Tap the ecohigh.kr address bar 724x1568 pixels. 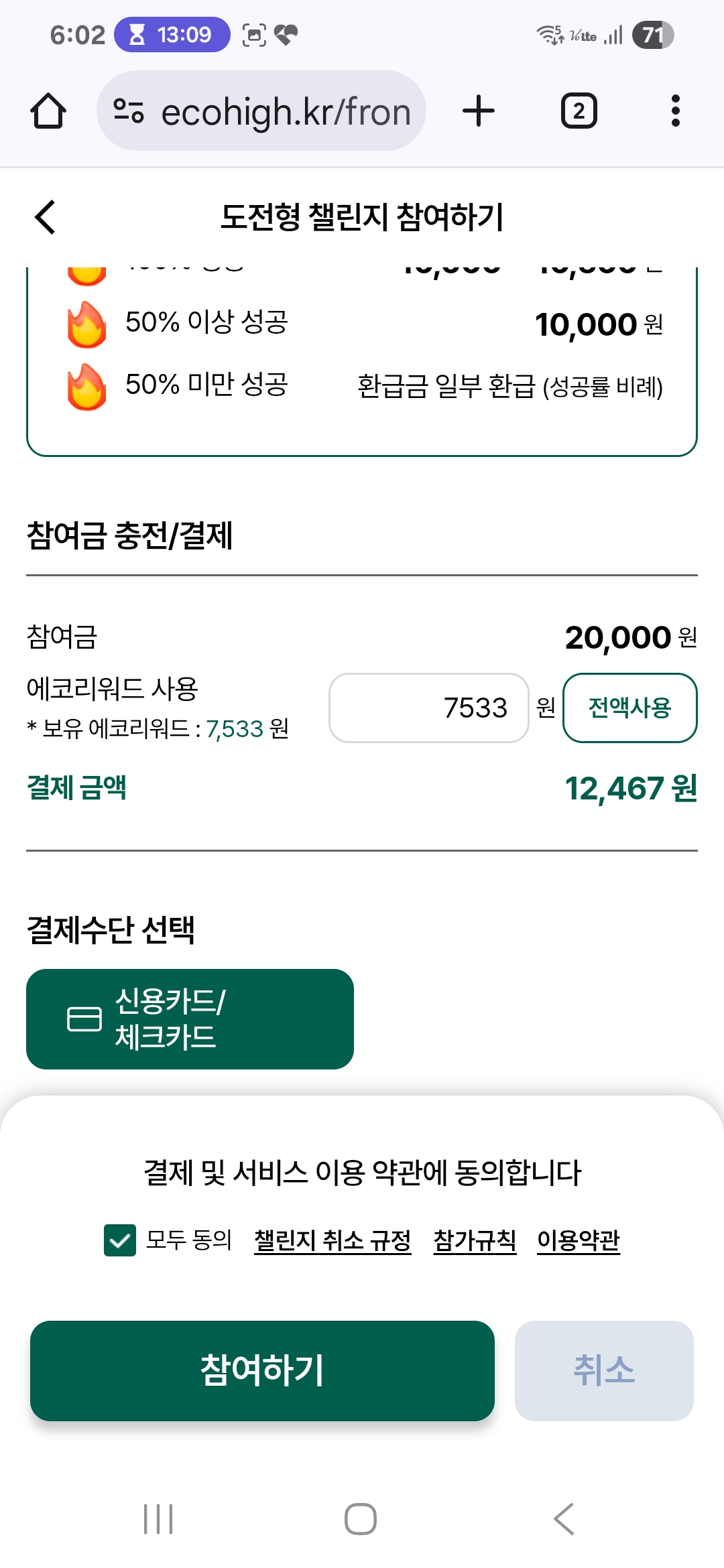pyautogui.click(x=285, y=111)
